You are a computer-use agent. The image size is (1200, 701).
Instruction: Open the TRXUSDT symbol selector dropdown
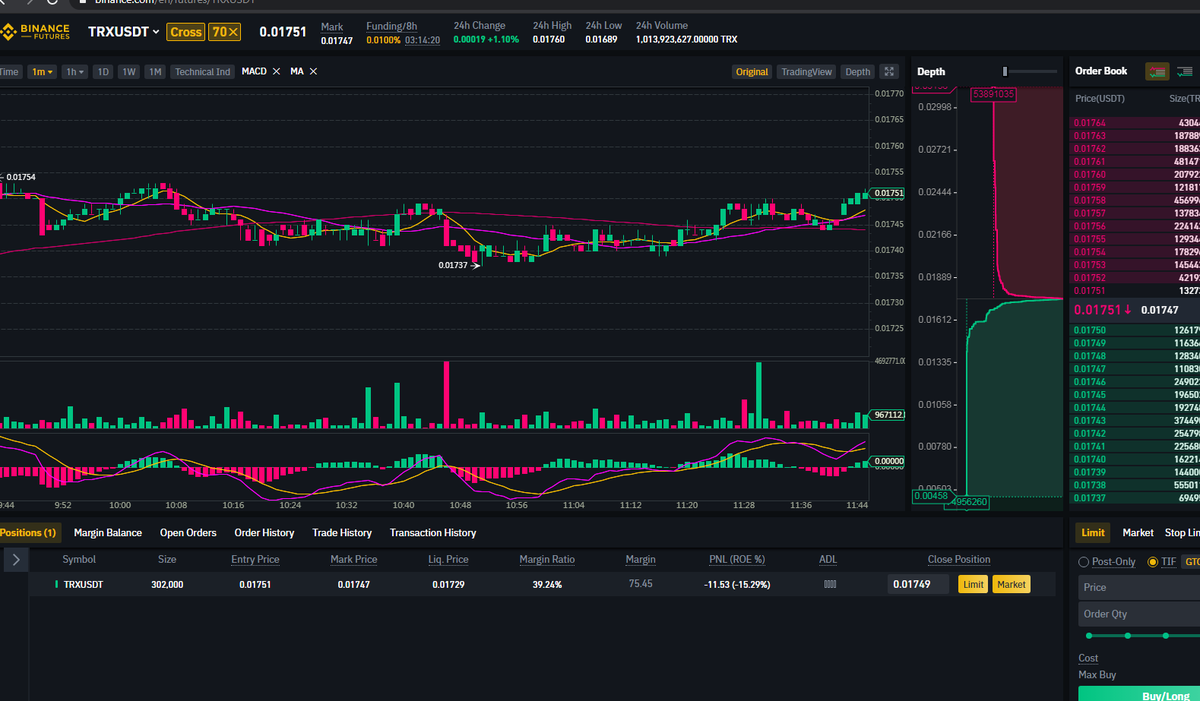tap(123, 32)
